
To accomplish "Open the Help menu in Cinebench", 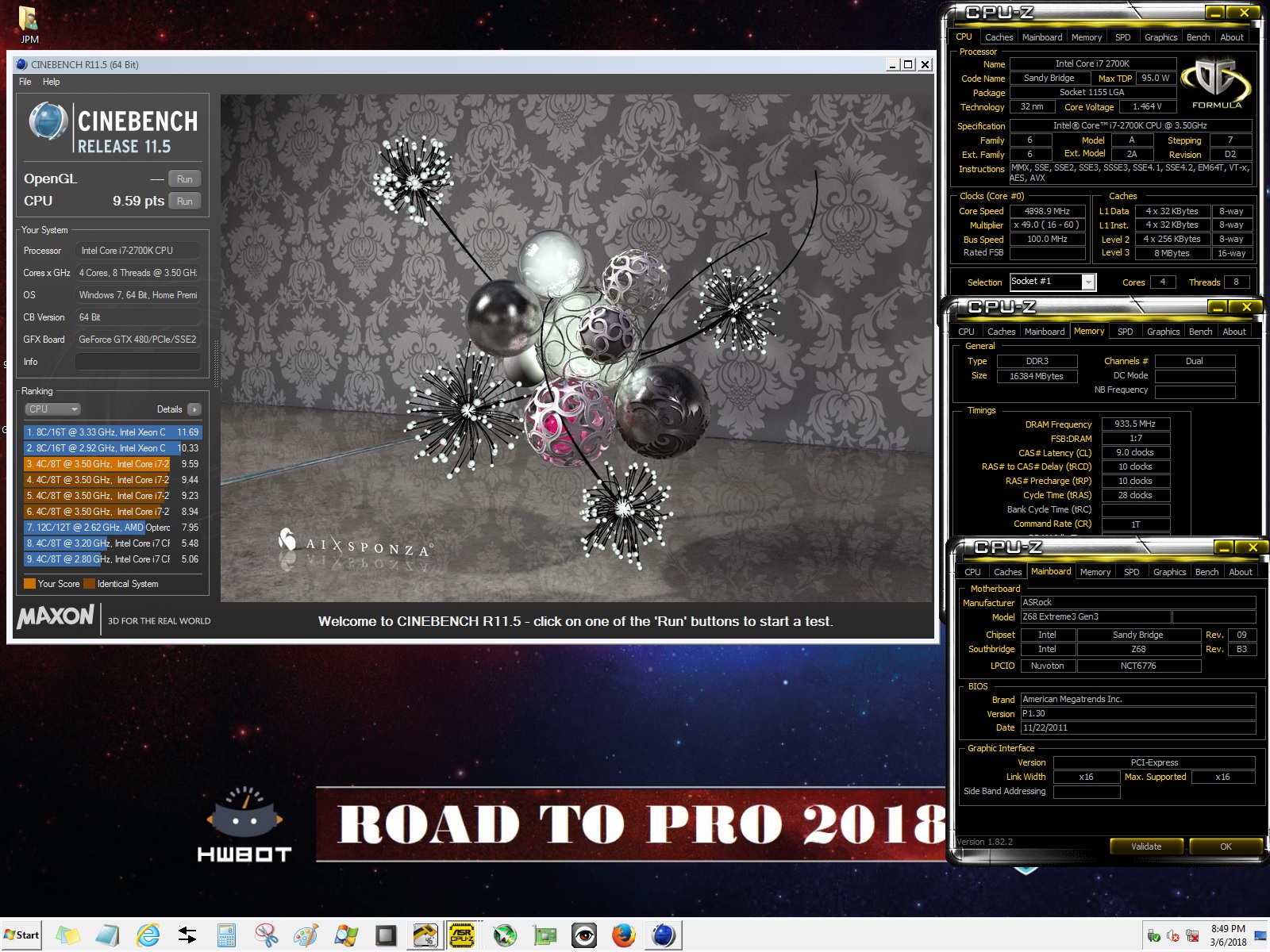I will pyautogui.click(x=51, y=82).
